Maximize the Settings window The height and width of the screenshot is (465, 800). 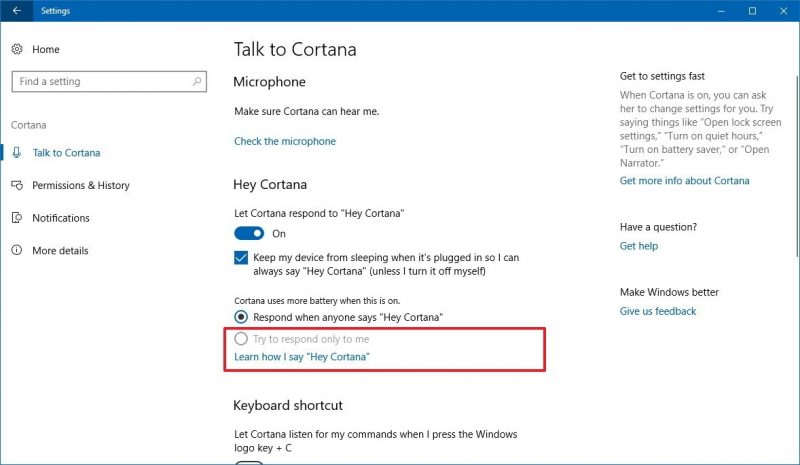point(752,11)
